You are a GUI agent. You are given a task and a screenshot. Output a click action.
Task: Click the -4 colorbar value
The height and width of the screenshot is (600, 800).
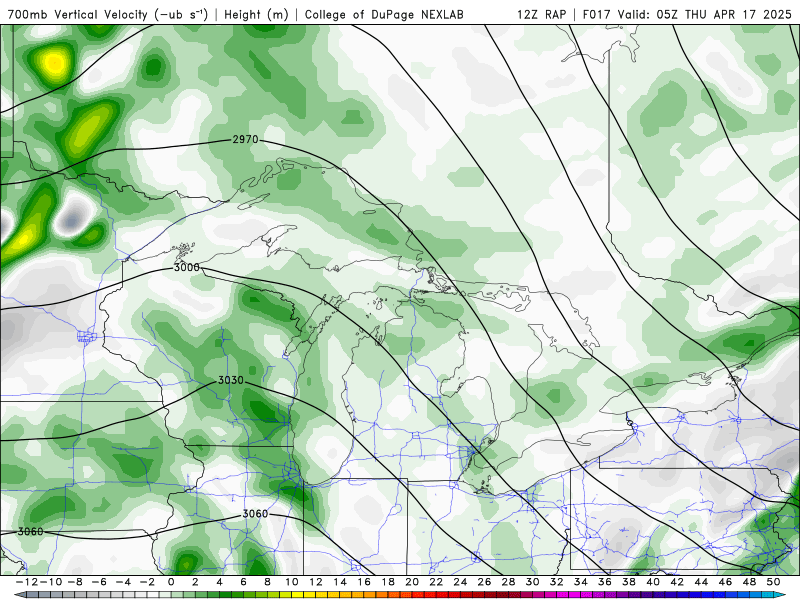pyautogui.click(x=123, y=582)
